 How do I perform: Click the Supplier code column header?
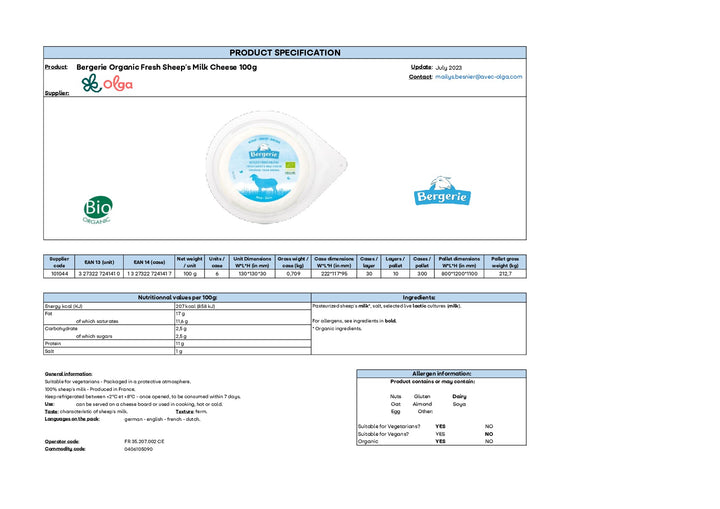tap(59, 262)
